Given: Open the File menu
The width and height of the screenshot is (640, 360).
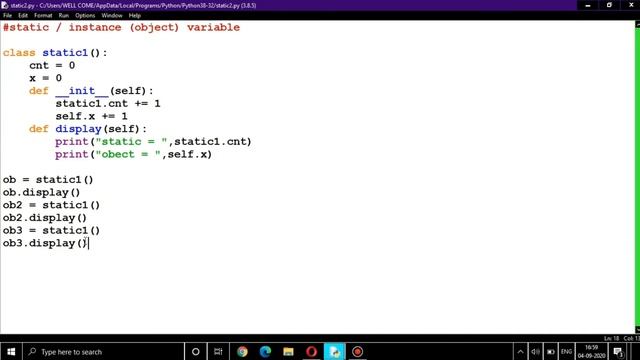Looking at the screenshot, I should [7, 16].
